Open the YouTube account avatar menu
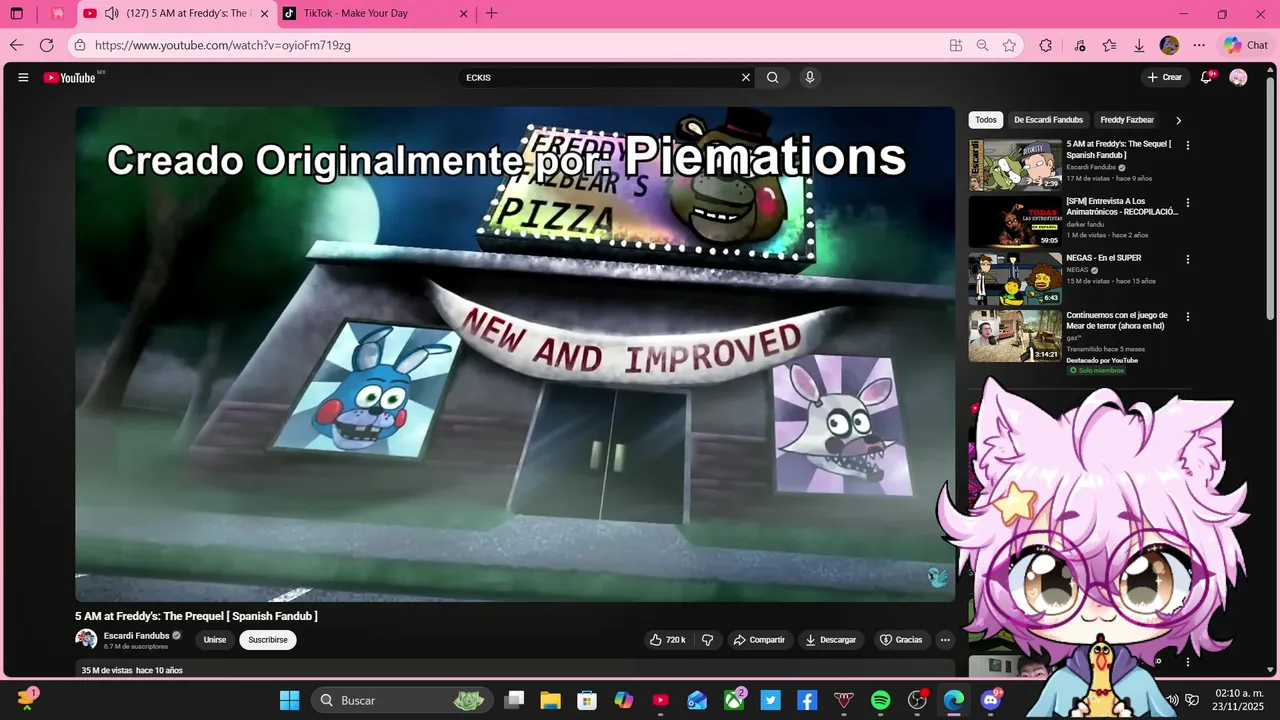 [x=1238, y=77]
